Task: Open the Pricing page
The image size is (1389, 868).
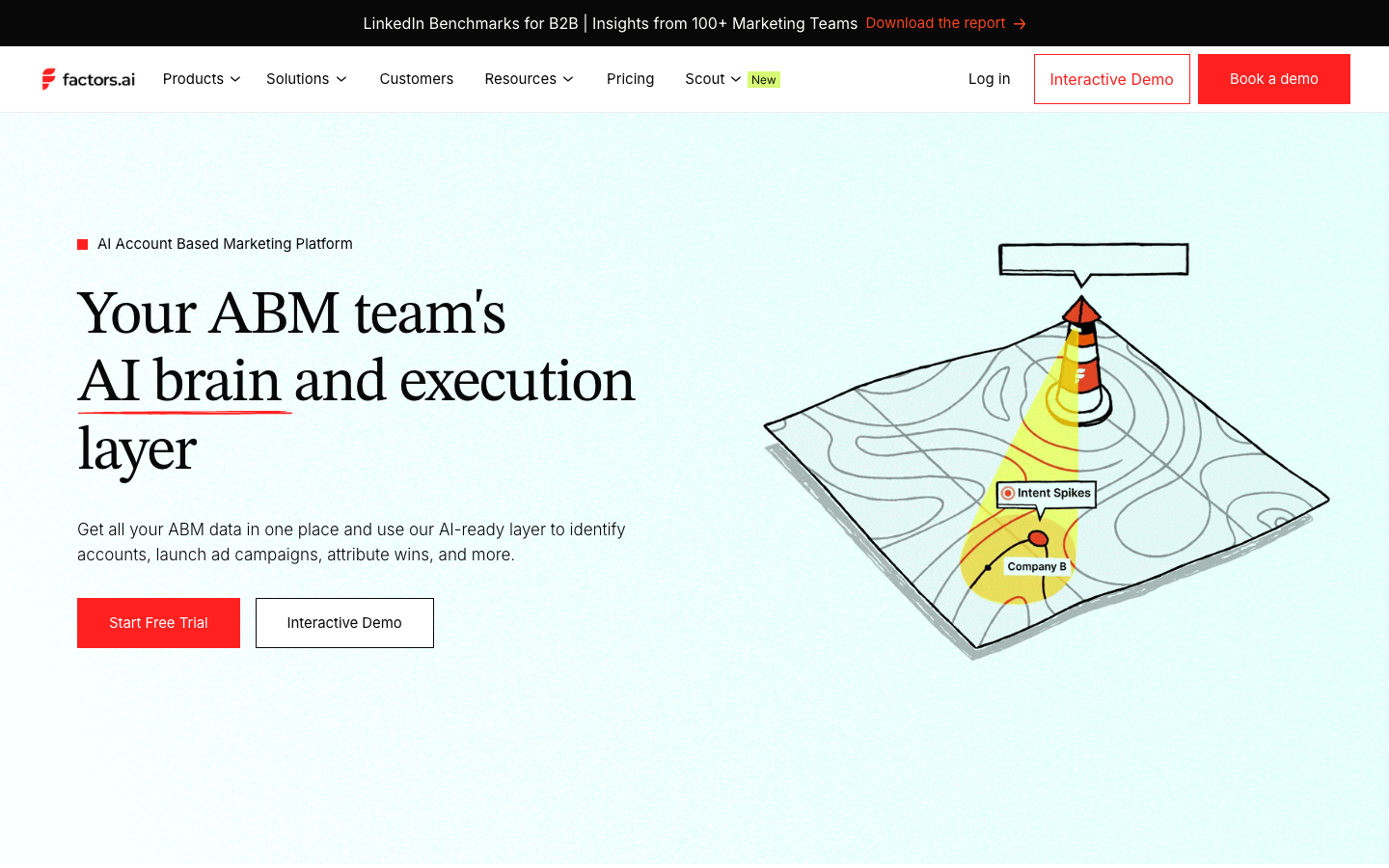Action: coord(630,79)
